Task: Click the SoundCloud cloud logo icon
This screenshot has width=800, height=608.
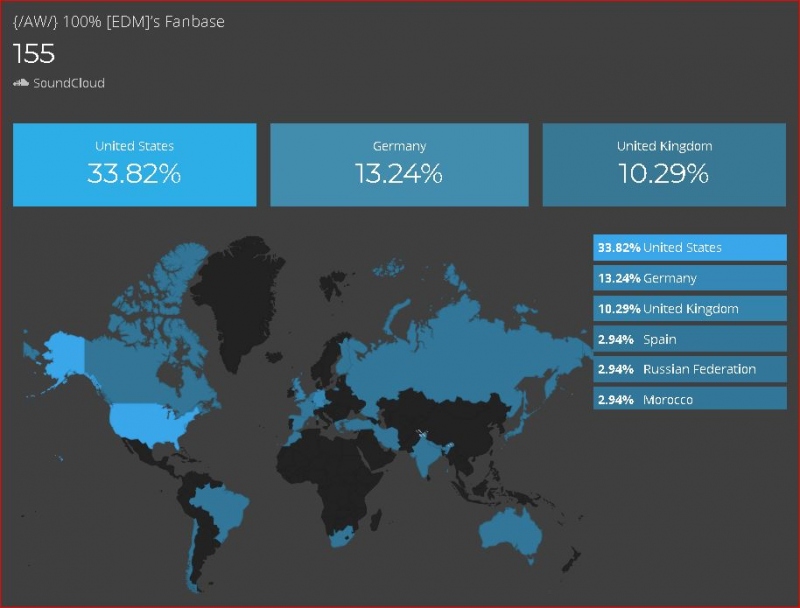Action: point(21,83)
